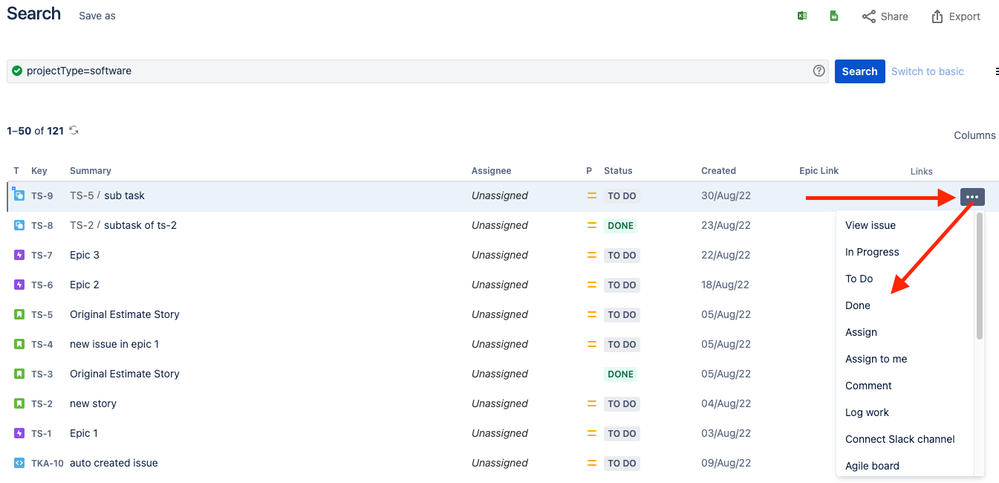Click the medium priority icon of TS-2
Screen dimensions: 999x483
(591, 403)
